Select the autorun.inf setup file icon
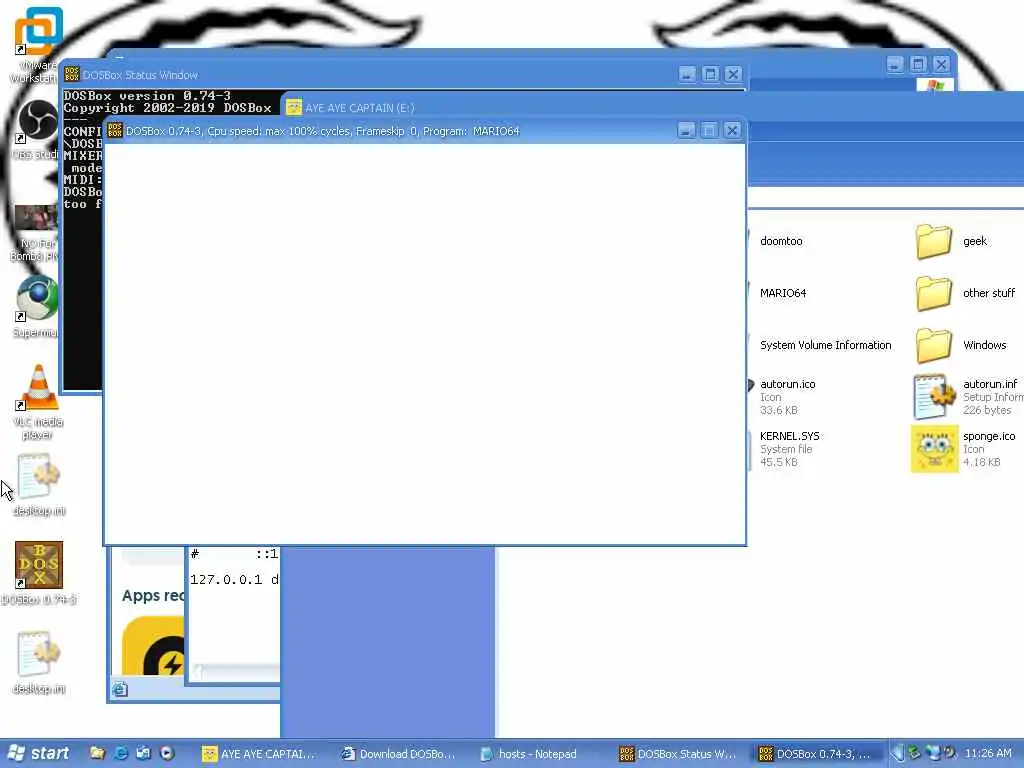 click(934, 397)
